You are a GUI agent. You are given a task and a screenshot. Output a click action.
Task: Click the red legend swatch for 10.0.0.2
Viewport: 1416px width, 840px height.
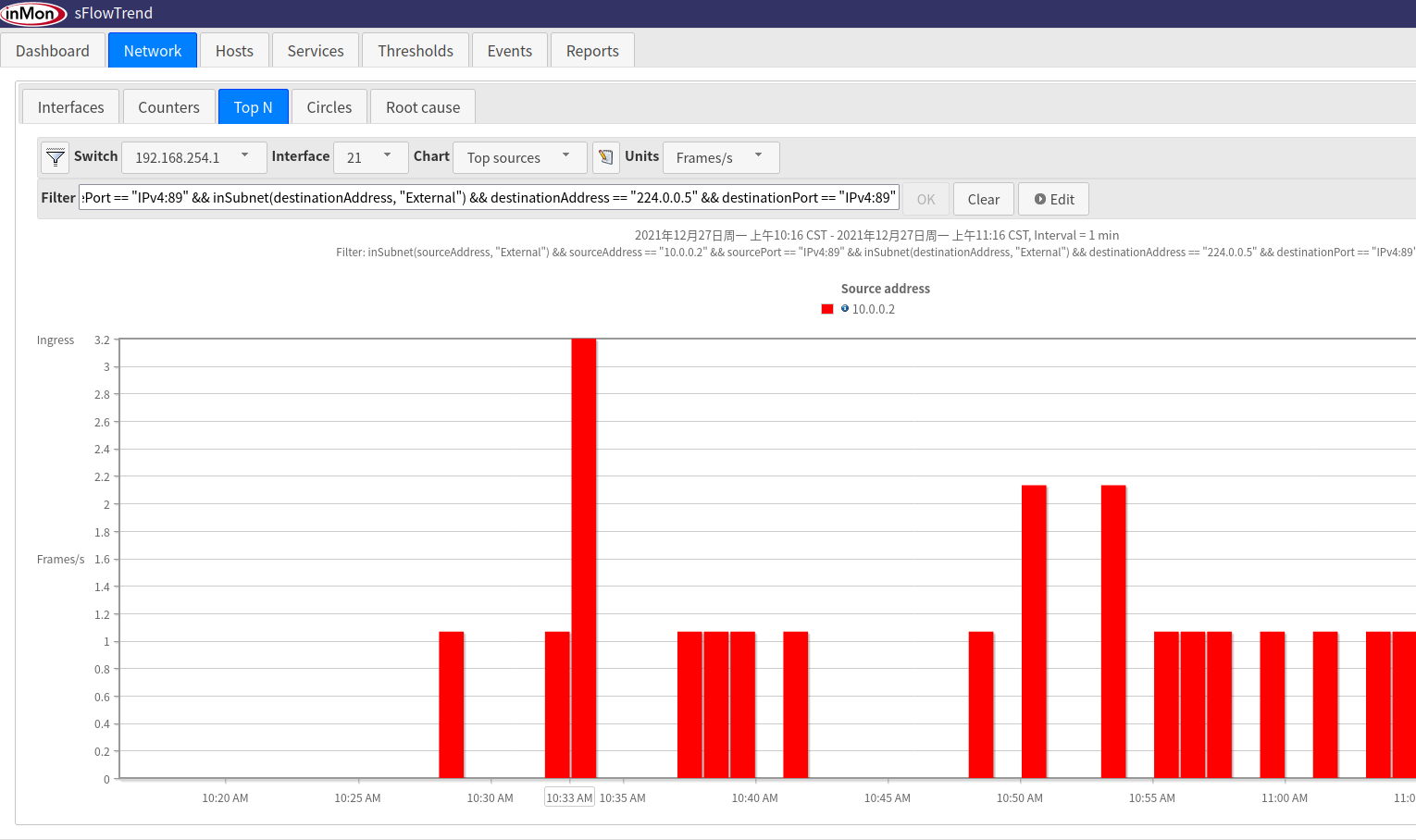(x=827, y=309)
